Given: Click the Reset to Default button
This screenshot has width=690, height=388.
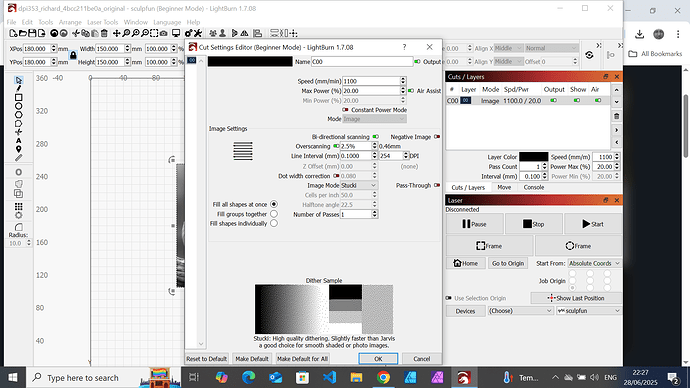Looking at the screenshot, I should [206, 359].
